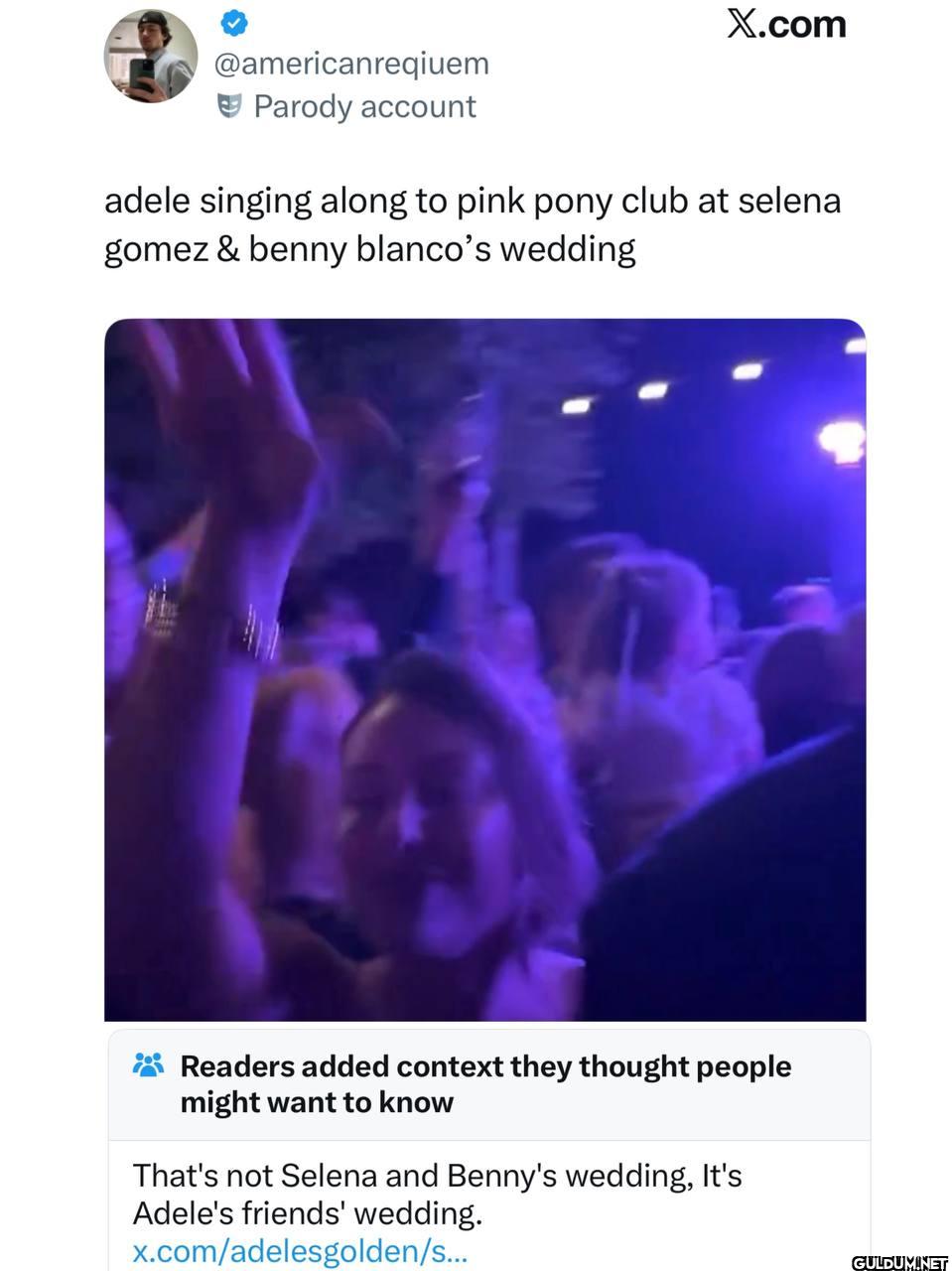Open the americanreqiuem profile avatar
Screen dimensions: 952x1271
[150, 57]
